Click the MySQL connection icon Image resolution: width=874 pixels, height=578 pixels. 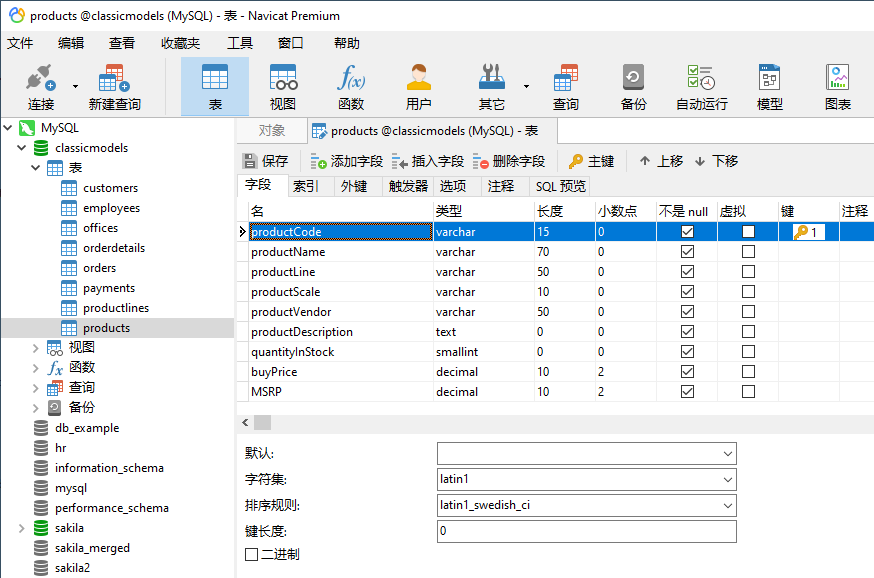(27, 128)
